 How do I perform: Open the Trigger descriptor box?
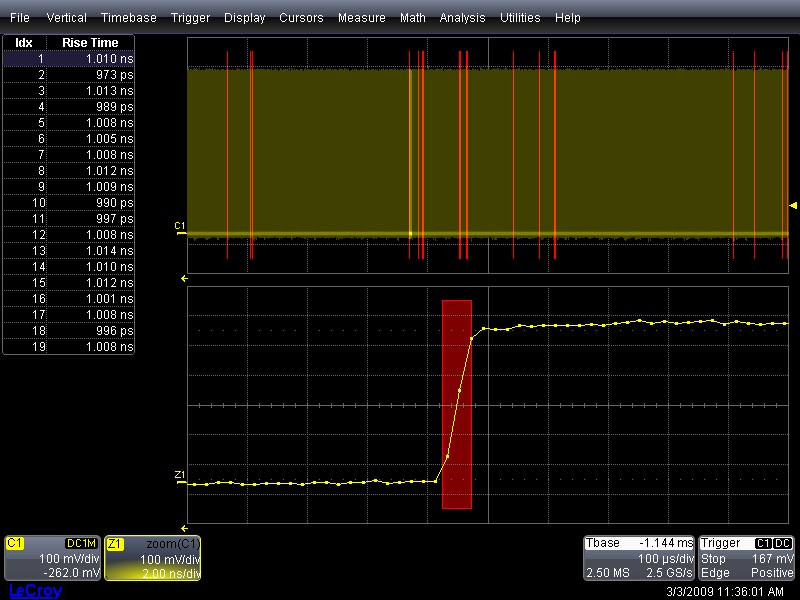(746, 558)
